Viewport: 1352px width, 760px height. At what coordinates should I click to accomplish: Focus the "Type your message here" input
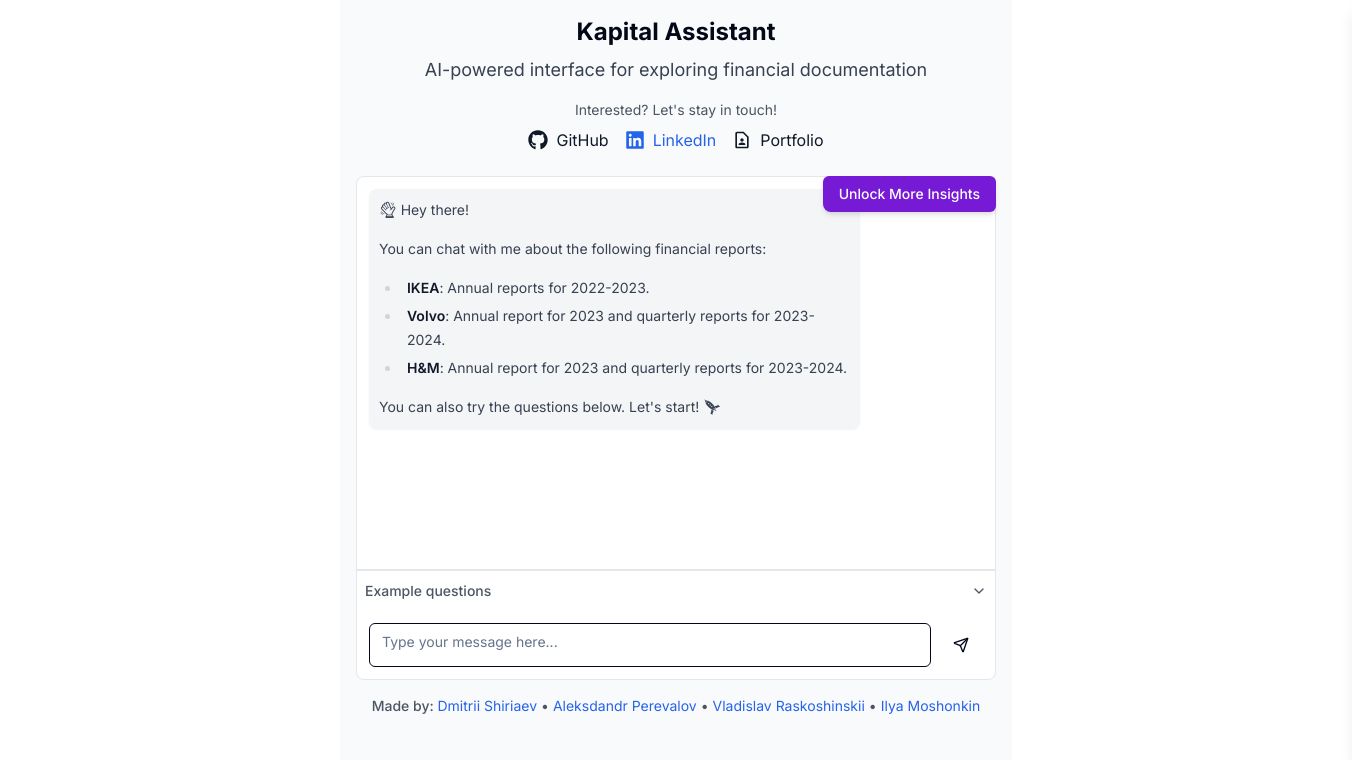(650, 645)
